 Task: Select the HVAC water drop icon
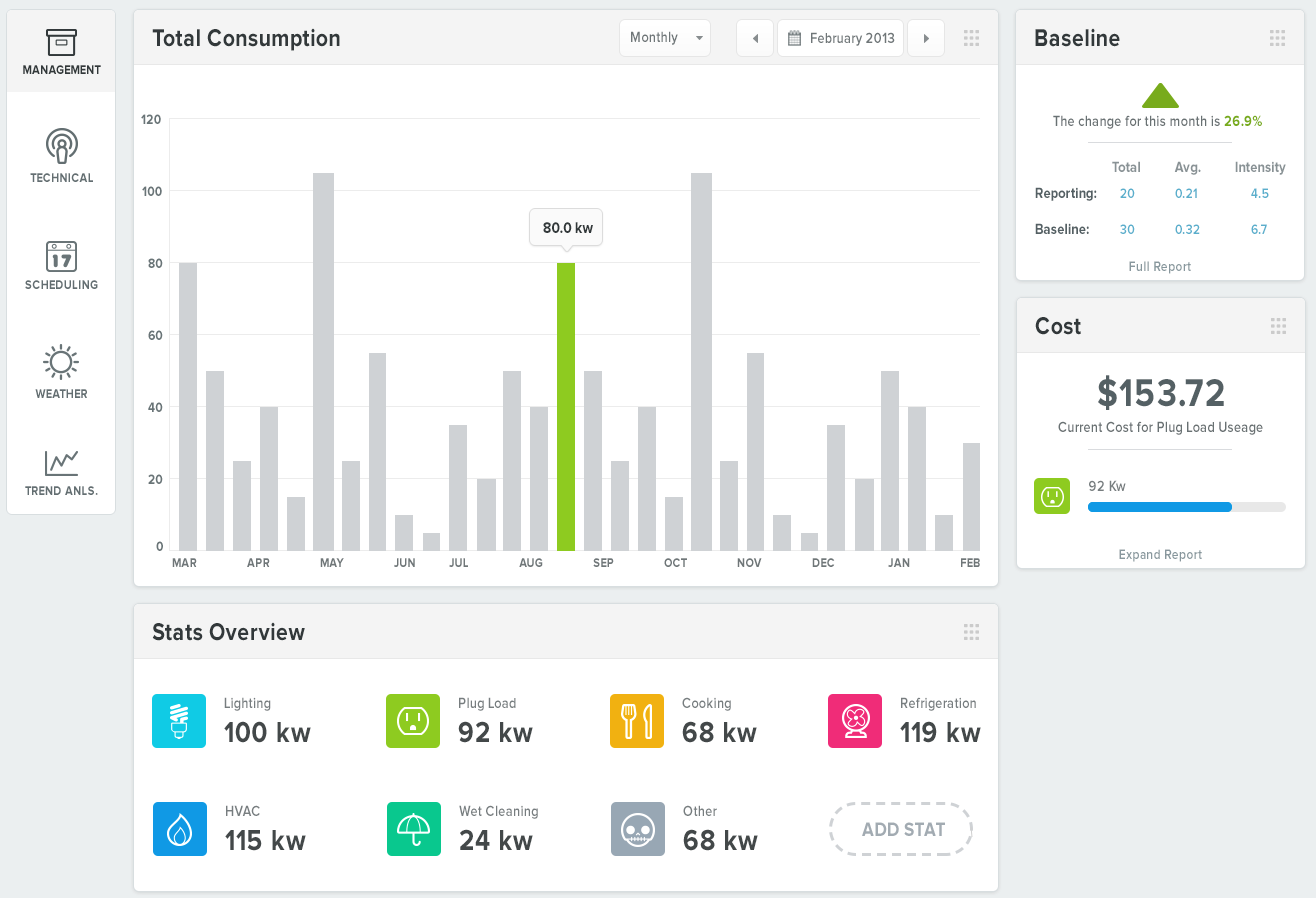179,829
